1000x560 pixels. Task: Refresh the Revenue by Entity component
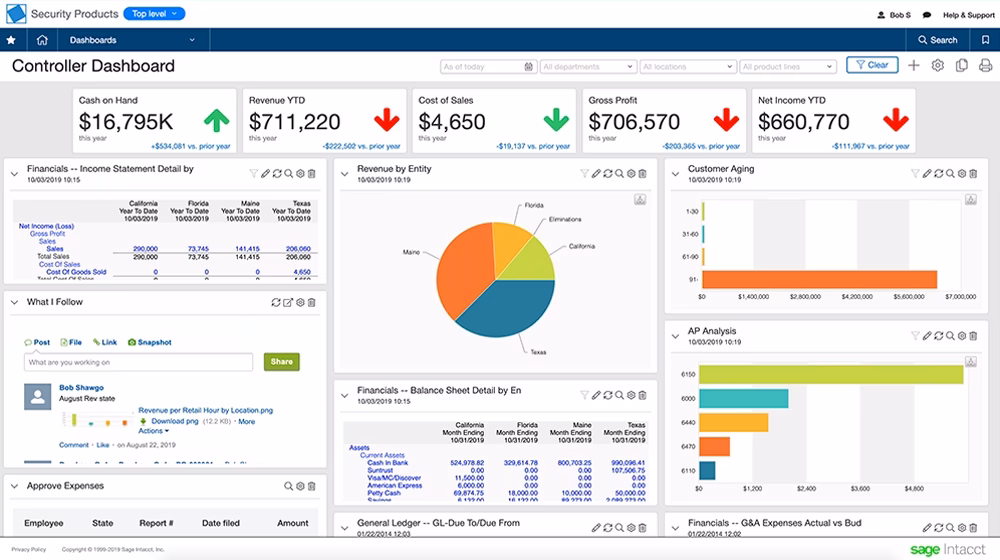607,173
